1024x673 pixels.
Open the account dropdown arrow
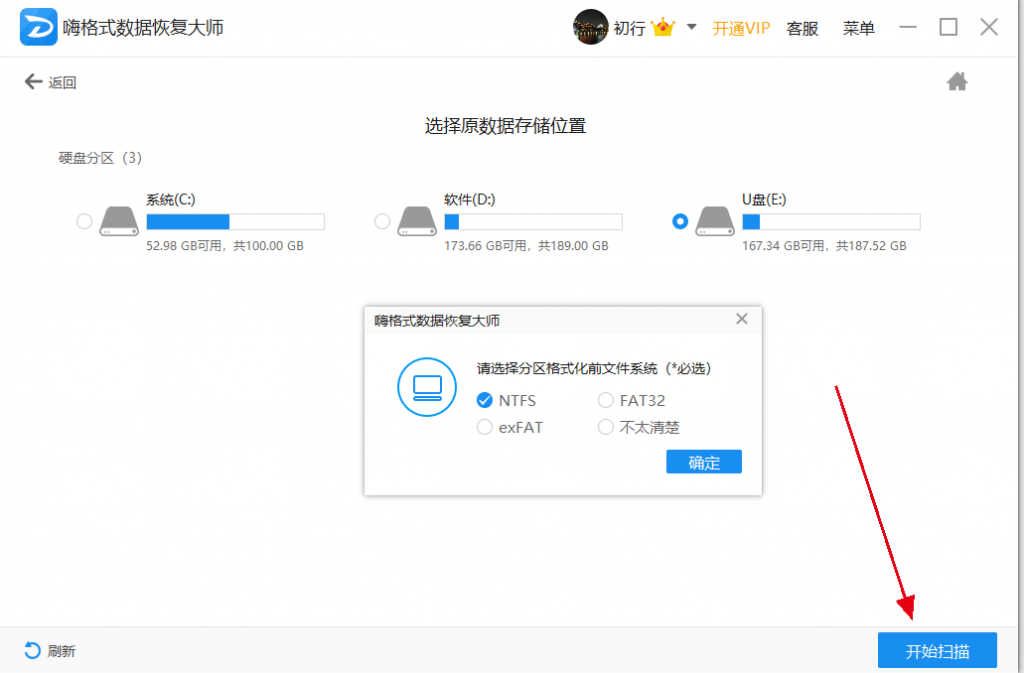[x=692, y=27]
